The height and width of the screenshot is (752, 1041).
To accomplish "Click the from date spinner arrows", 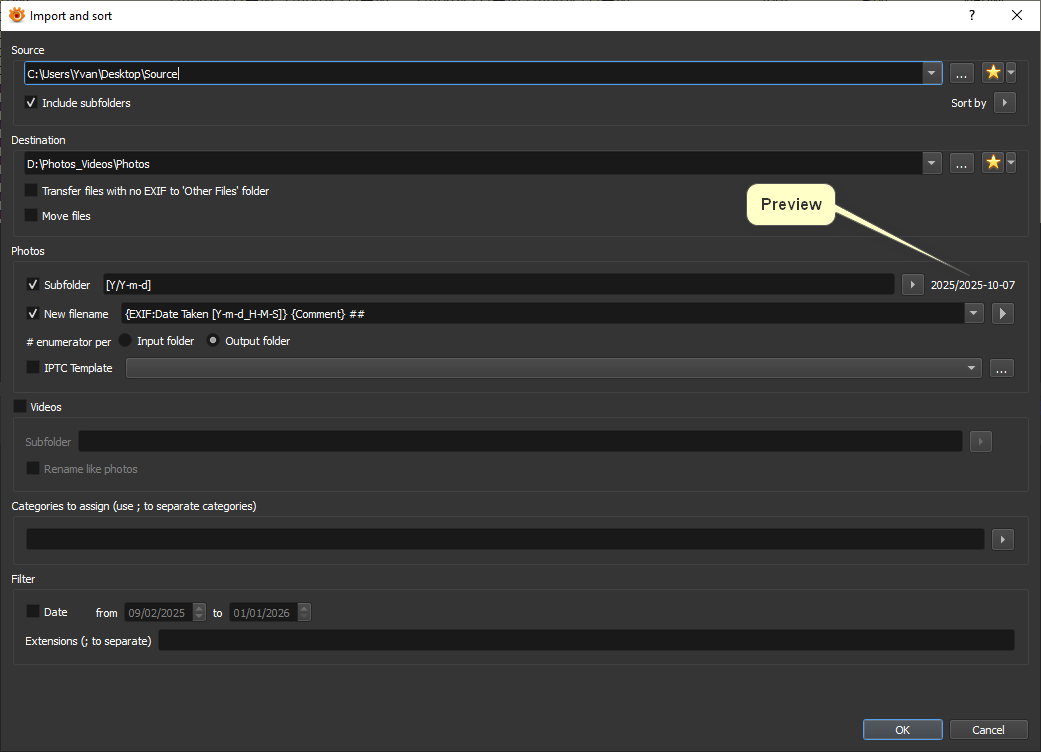I will coord(199,612).
